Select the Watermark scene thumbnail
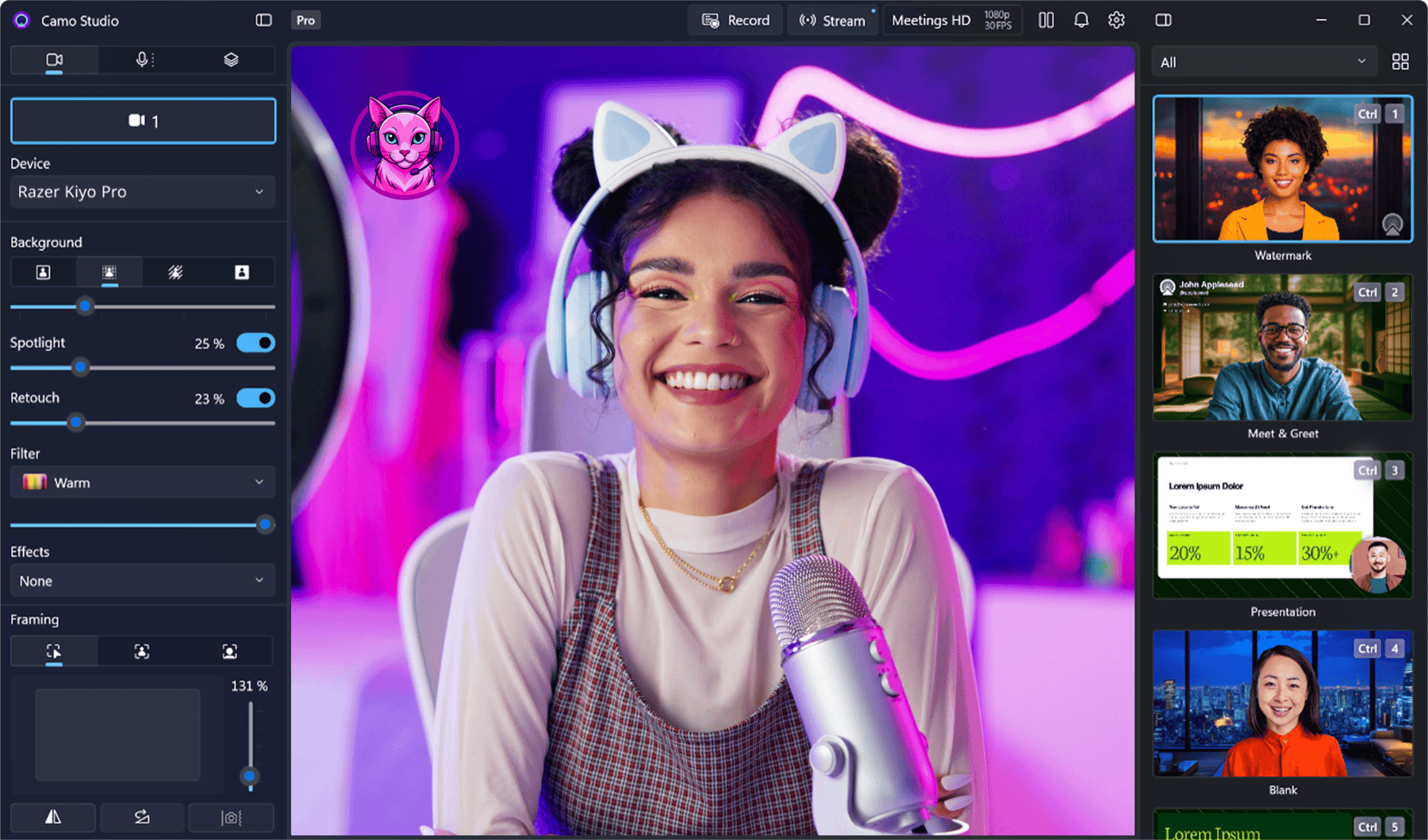The image size is (1428, 840). (x=1283, y=169)
